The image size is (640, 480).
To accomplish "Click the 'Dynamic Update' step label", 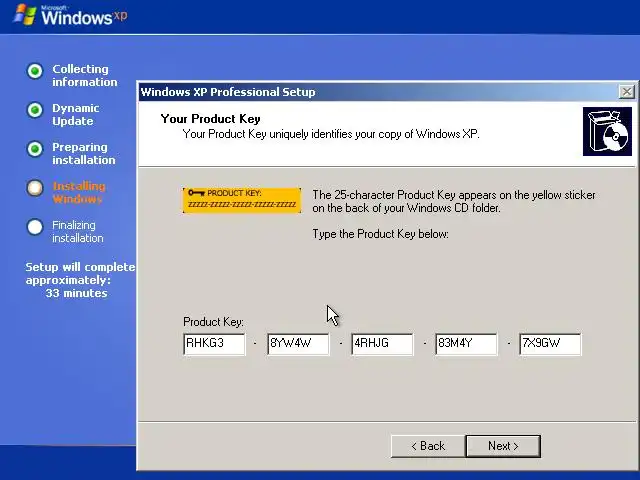I will click(x=76, y=115).
